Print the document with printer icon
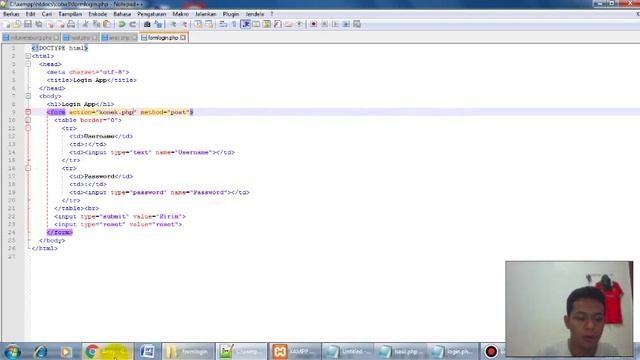This screenshot has width=640, height=360. click(71, 24)
